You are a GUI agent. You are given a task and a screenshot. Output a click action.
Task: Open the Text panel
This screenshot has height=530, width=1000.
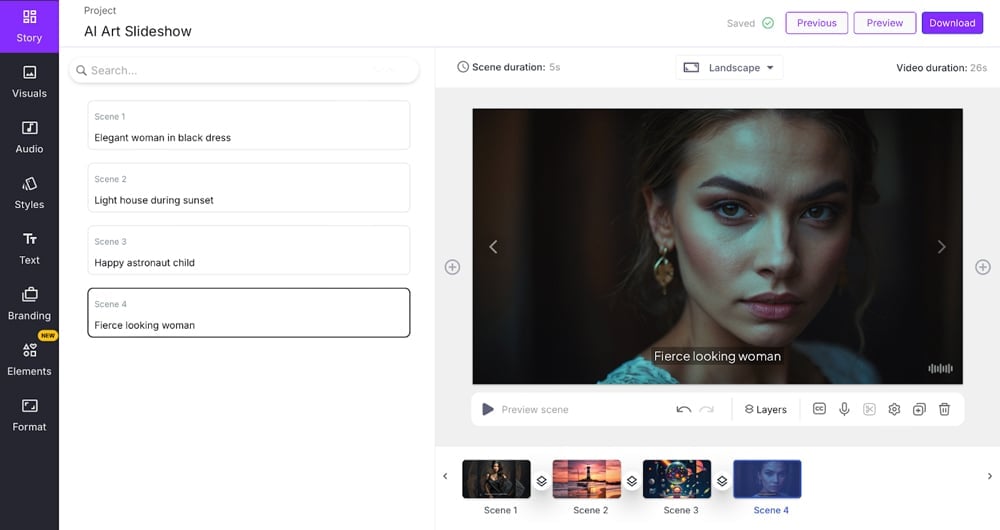29,248
